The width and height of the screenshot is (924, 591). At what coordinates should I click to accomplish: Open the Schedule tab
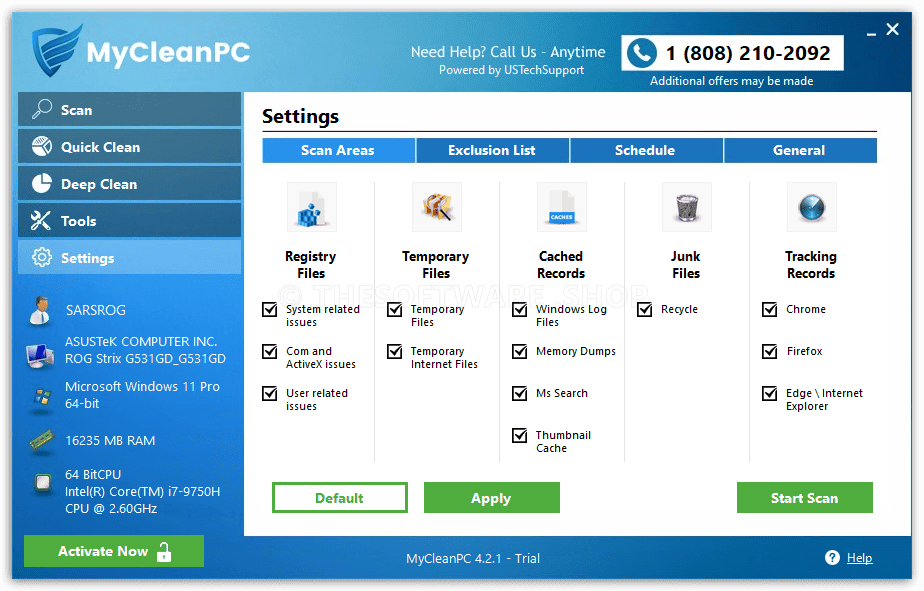tap(646, 150)
